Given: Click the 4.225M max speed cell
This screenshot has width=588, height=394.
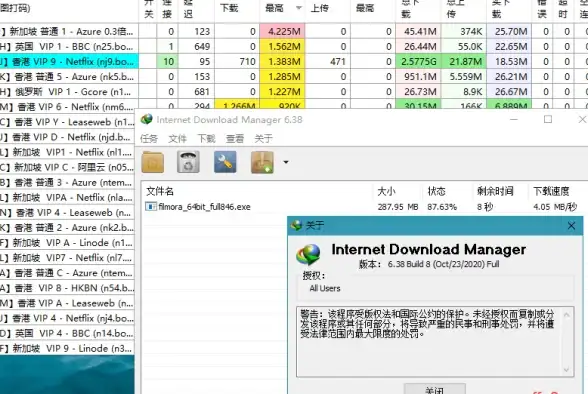Looking at the screenshot, I should tap(282, 31).
